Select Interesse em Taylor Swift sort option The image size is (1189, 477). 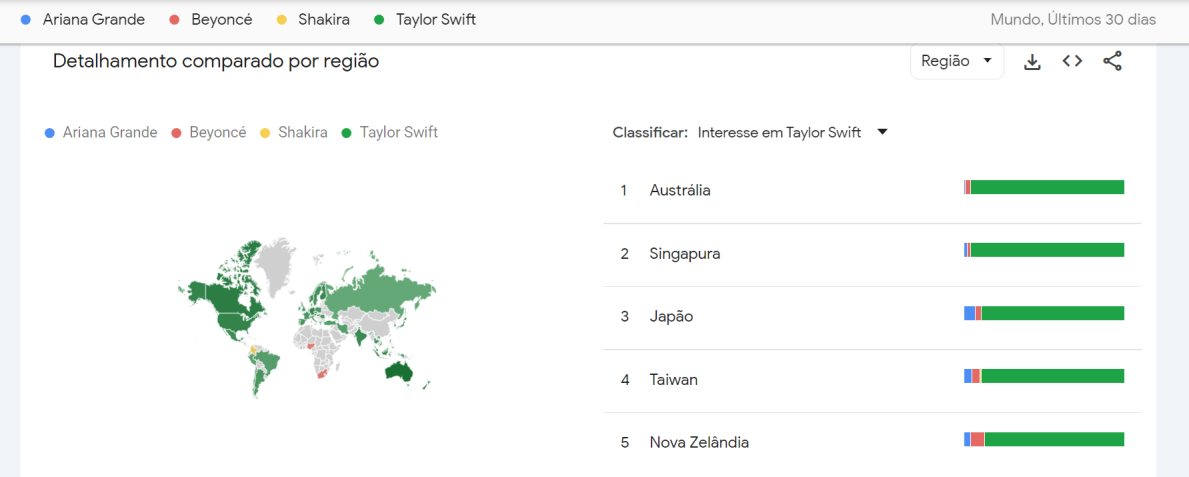780,133
